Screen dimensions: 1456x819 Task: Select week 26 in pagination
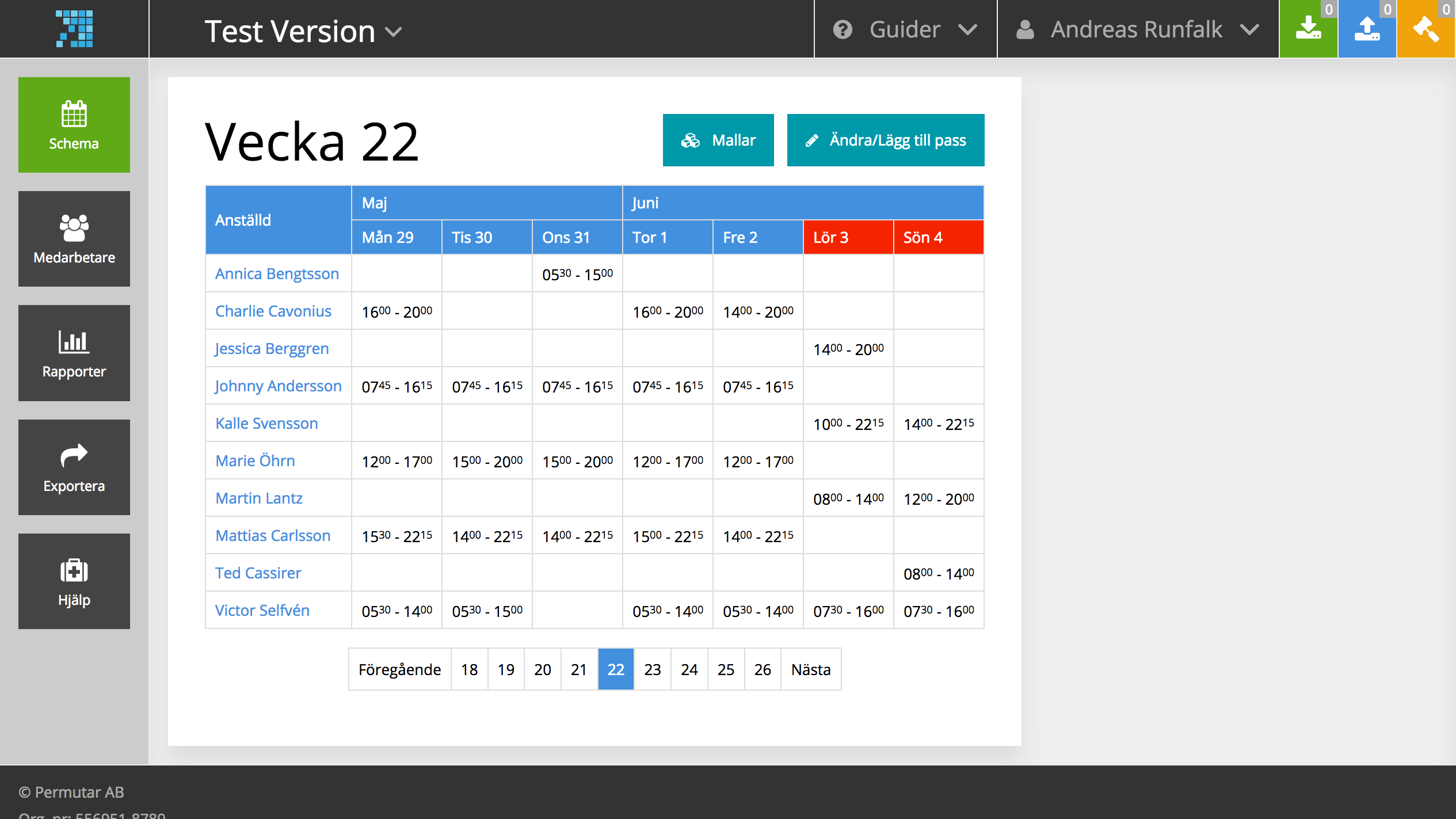click(763, 669)
